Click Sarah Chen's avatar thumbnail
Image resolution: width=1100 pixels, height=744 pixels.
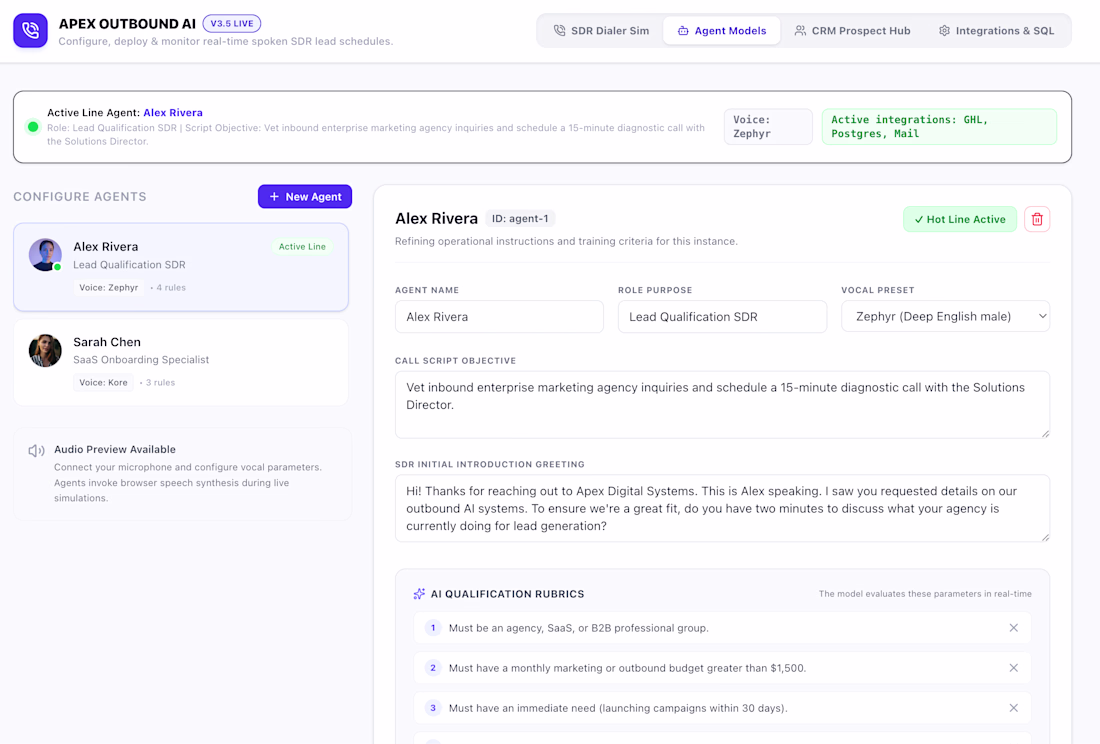(45, 350)
